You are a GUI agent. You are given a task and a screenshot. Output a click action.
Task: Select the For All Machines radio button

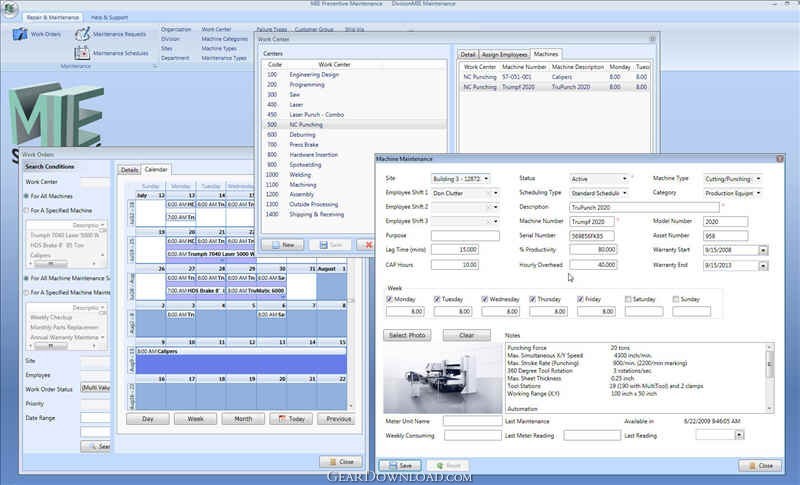pos(26,196)
